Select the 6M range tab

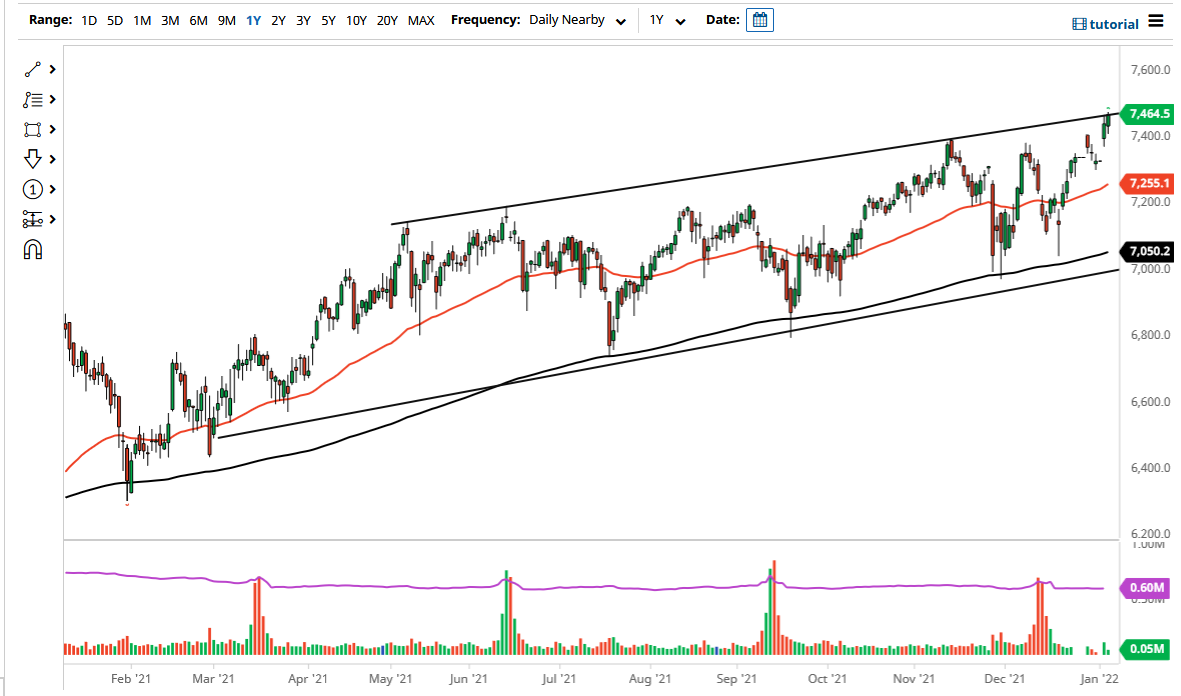(x=198, y=19)
